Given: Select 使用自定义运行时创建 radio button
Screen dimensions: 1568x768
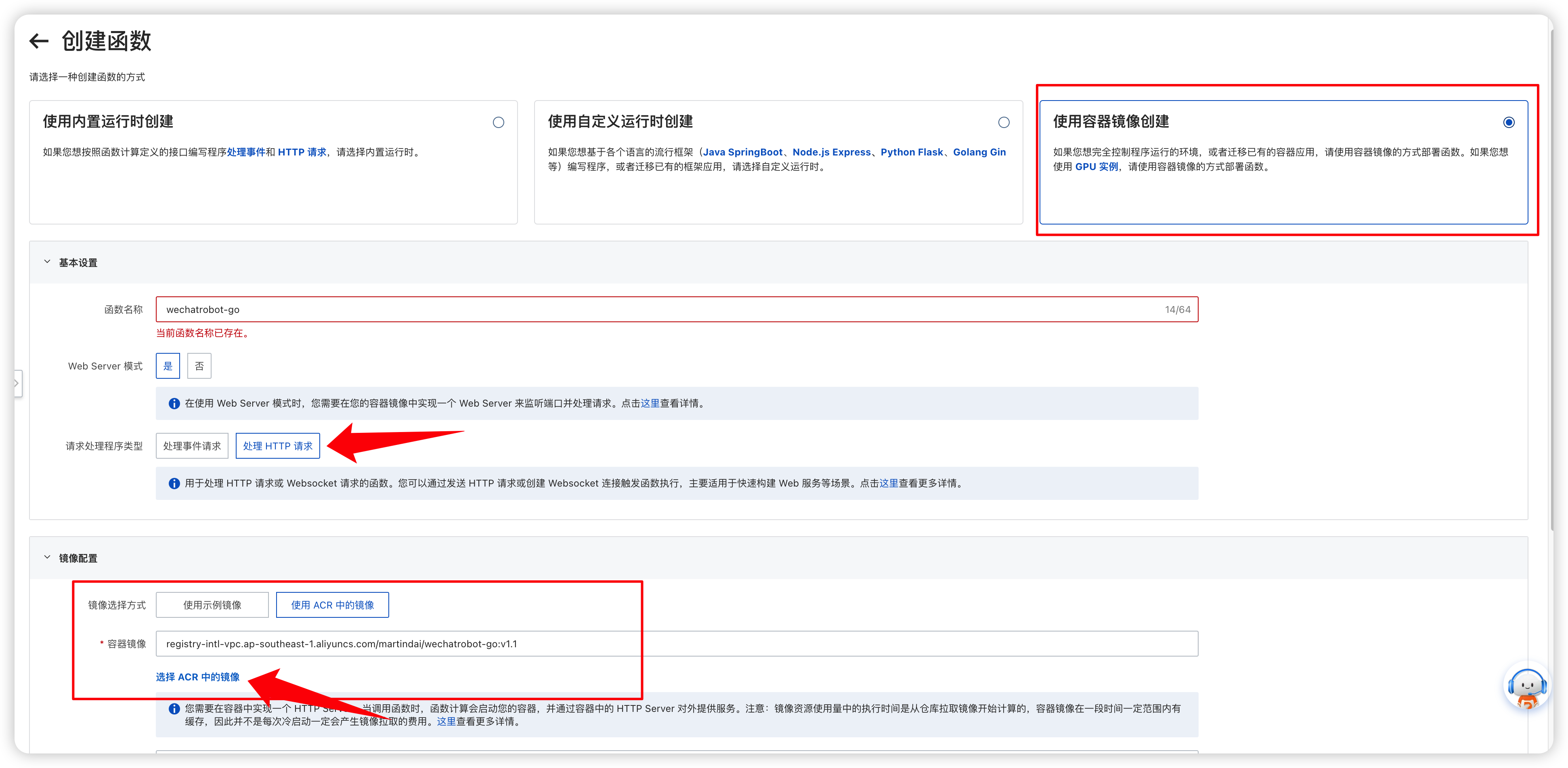Looking at the screenshot, I should coord(1004,122).
